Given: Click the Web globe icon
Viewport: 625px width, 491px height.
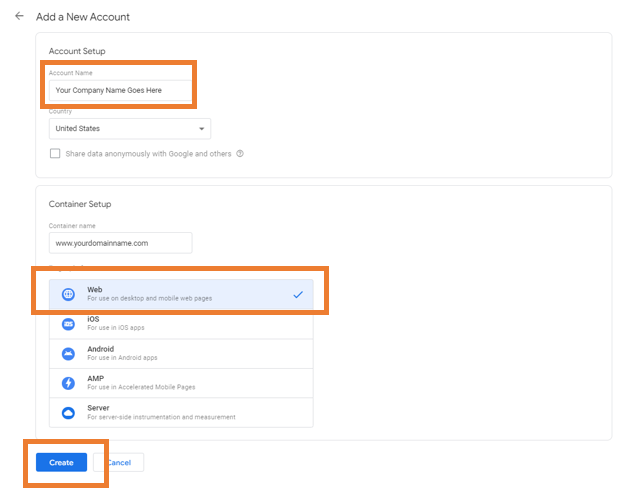Looking at the screenshot, I should point(68,294).
